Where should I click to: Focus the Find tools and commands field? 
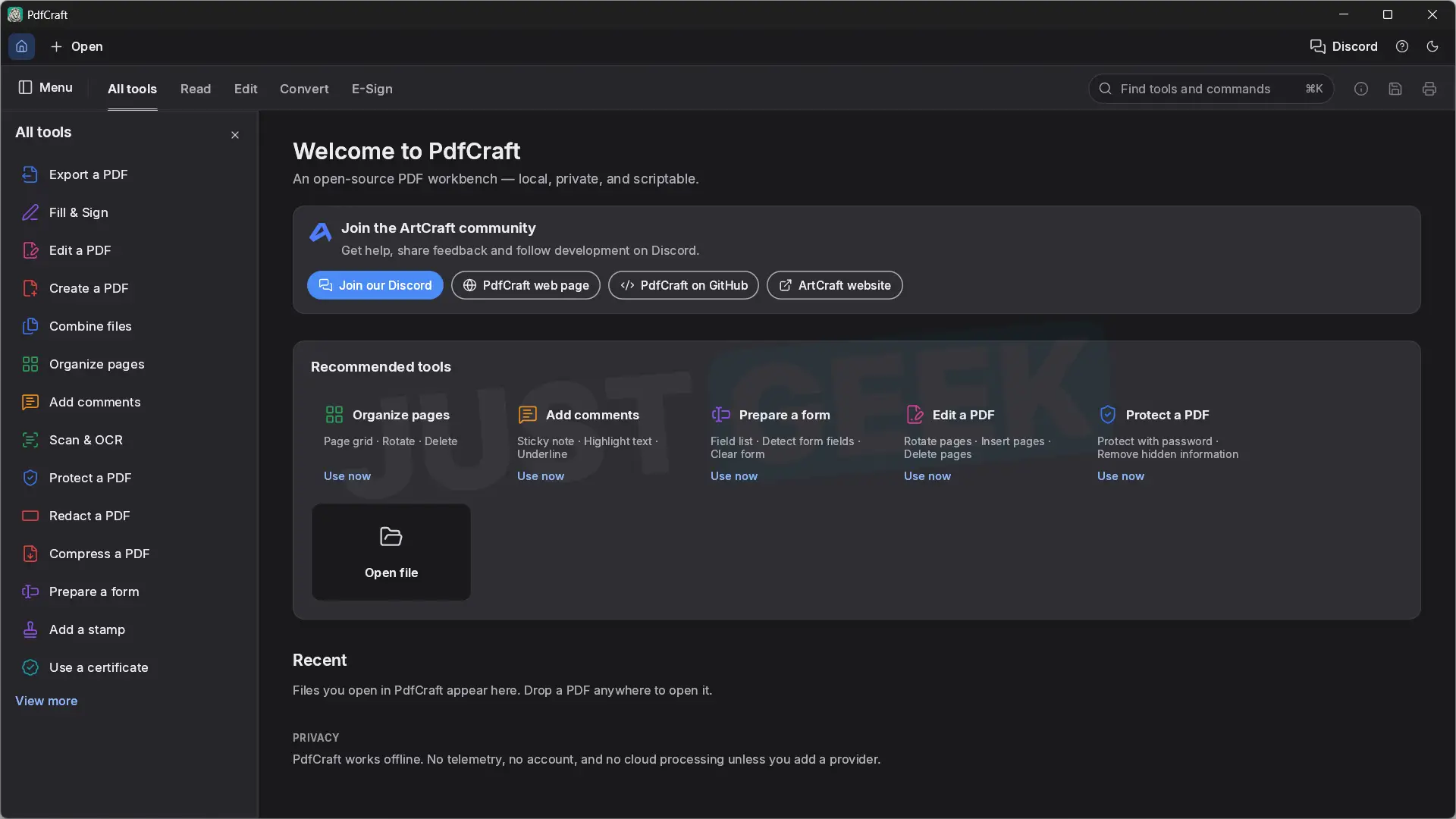[1211, 89]
